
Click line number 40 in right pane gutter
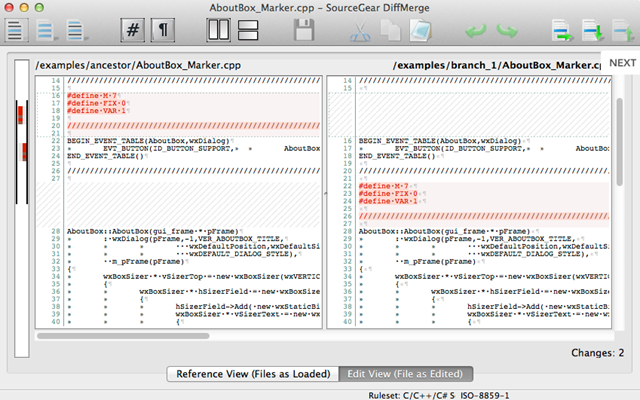coord(347,322)
